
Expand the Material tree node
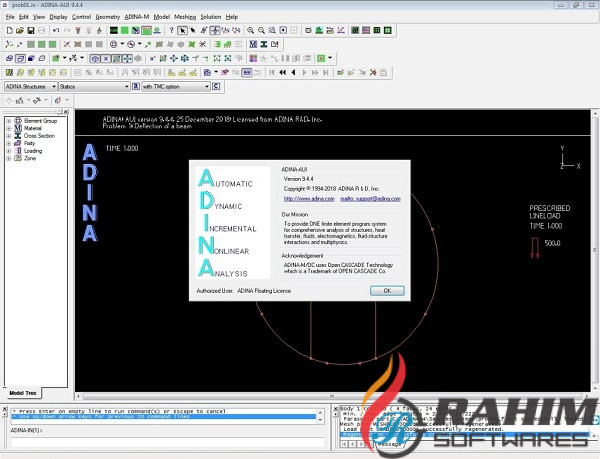8,128
